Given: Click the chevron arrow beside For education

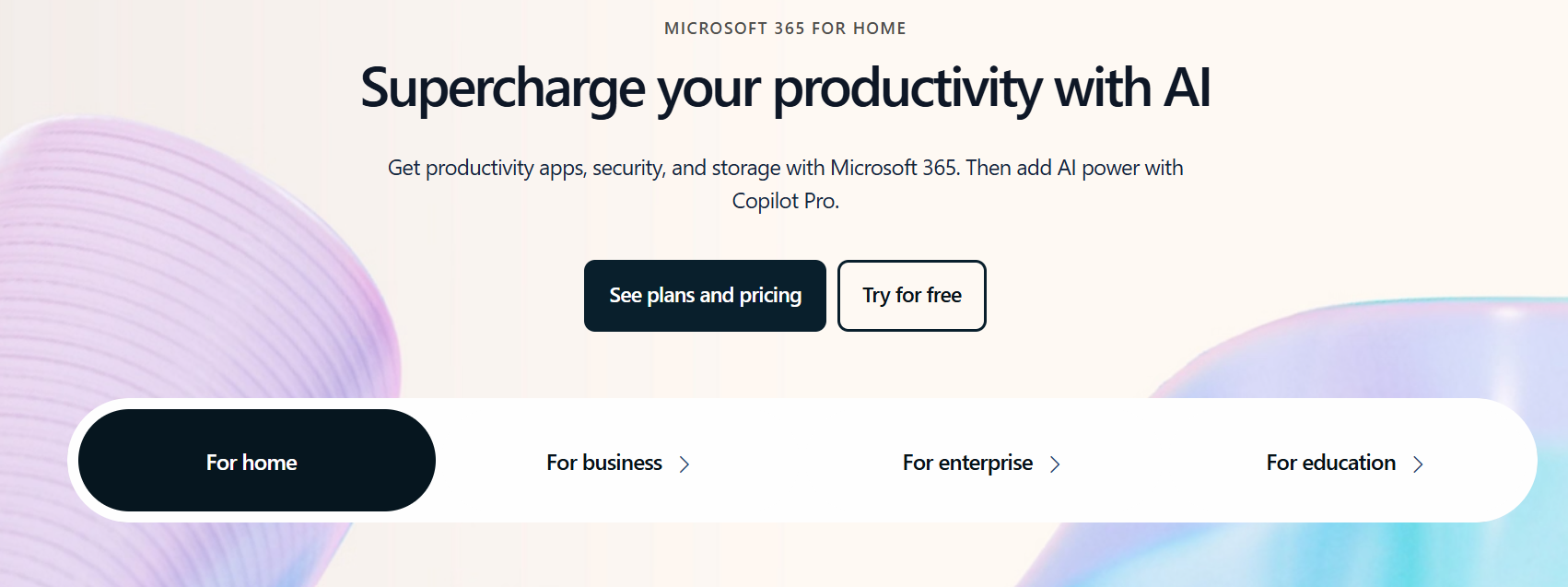Looking at the screenshot, I should tap(1419, 464).
